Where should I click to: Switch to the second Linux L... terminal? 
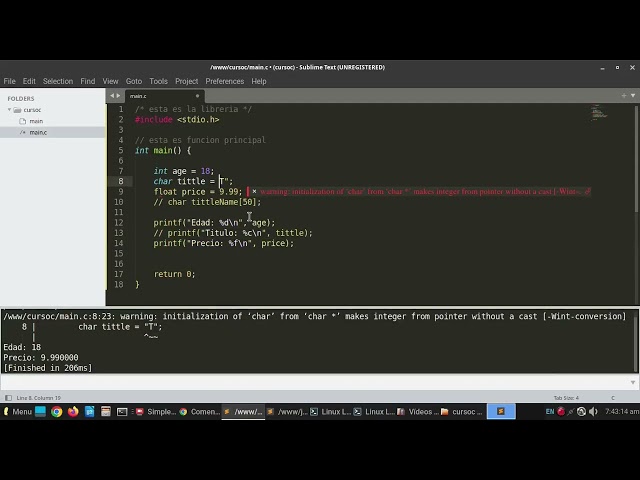click(x=374, y=412)
